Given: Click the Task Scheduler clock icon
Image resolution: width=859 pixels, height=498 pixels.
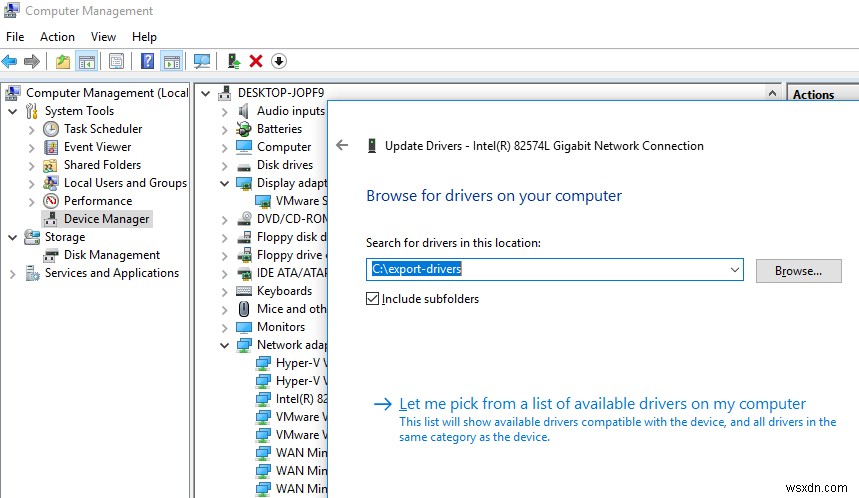Looking at the screenshot, I should [x=51, y=129].
